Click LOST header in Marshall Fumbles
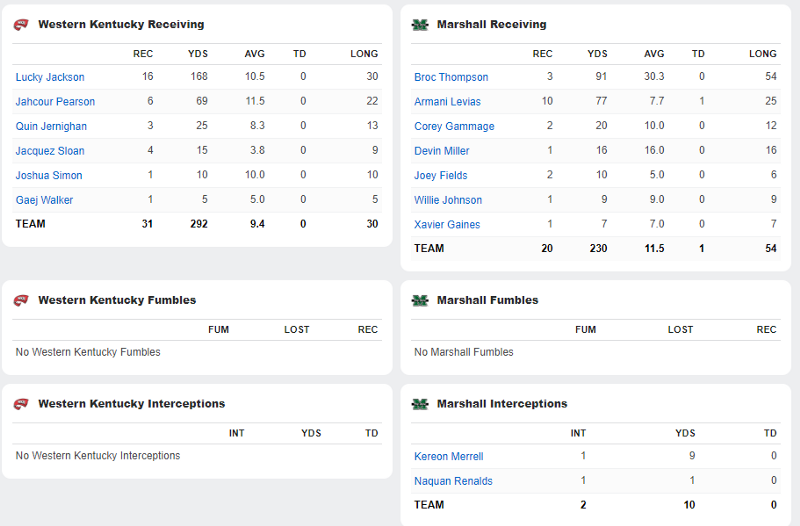 tap(681, 330)
